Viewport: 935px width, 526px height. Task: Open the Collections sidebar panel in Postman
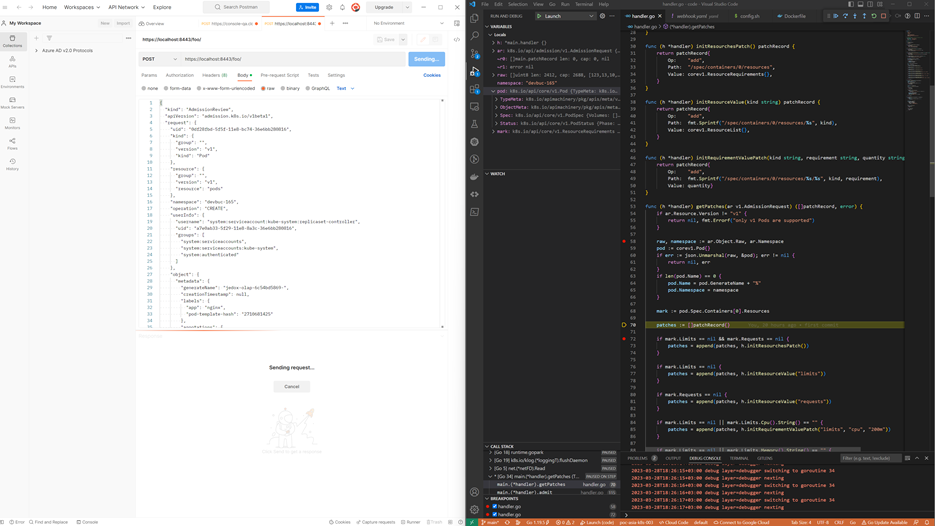12,41
